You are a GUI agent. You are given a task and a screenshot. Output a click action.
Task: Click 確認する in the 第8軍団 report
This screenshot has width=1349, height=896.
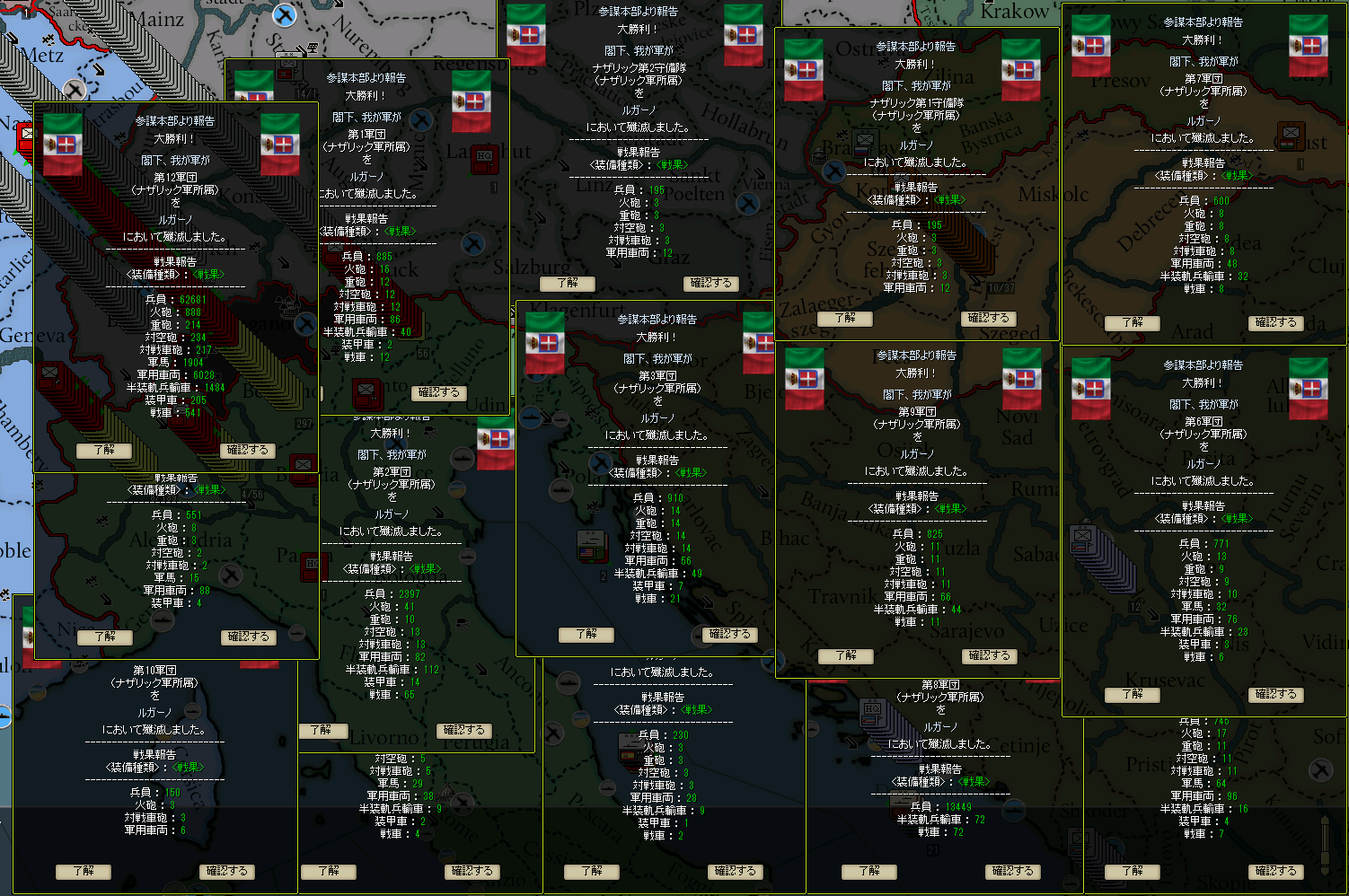(x=1013, y=871)
